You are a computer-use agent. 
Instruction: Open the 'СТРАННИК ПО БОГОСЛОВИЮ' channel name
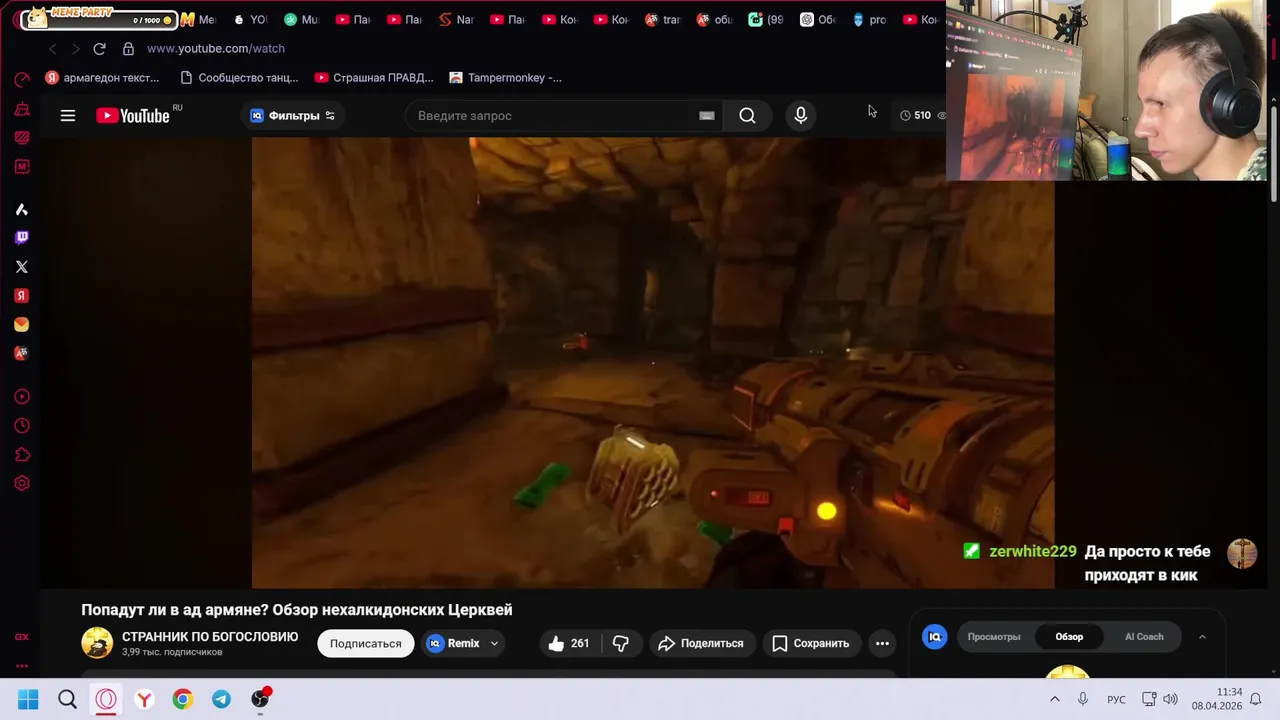[210, 637]
